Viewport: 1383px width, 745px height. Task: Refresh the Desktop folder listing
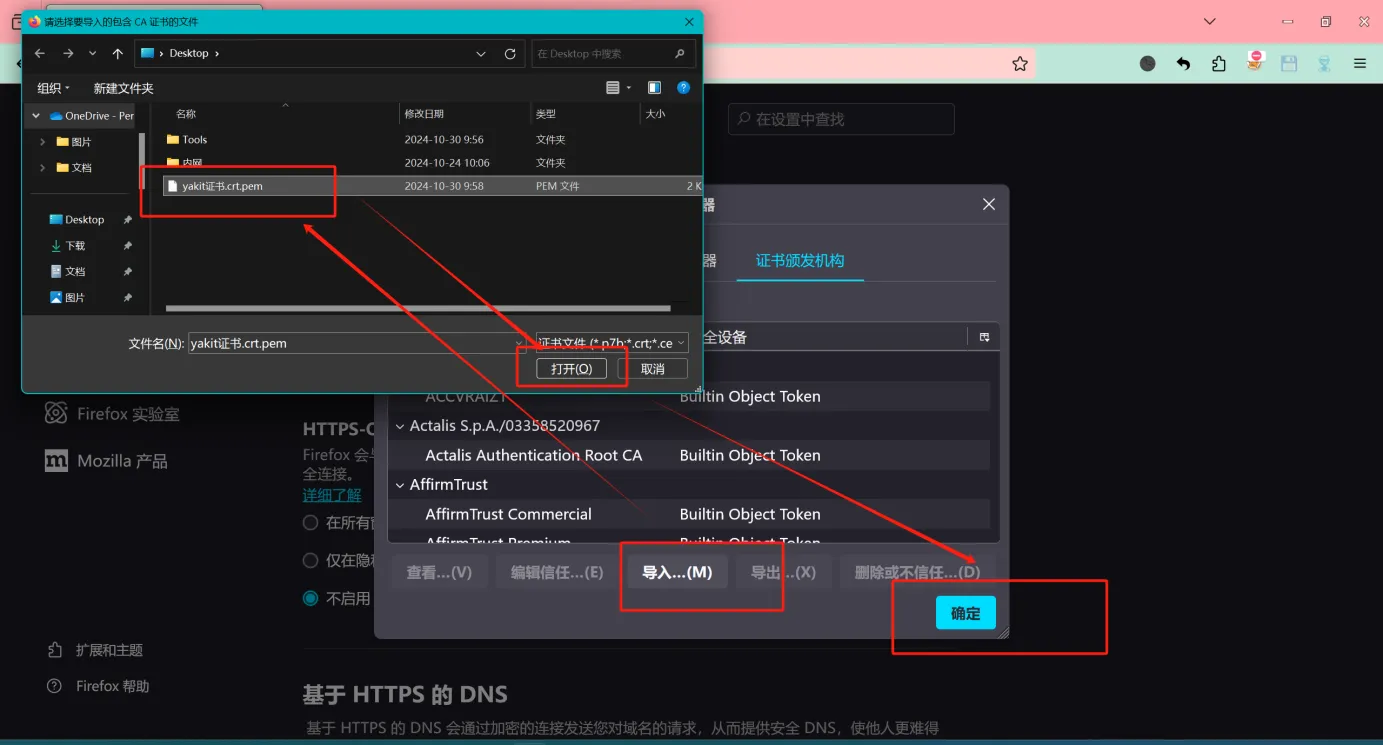click(x=510, y=54)
